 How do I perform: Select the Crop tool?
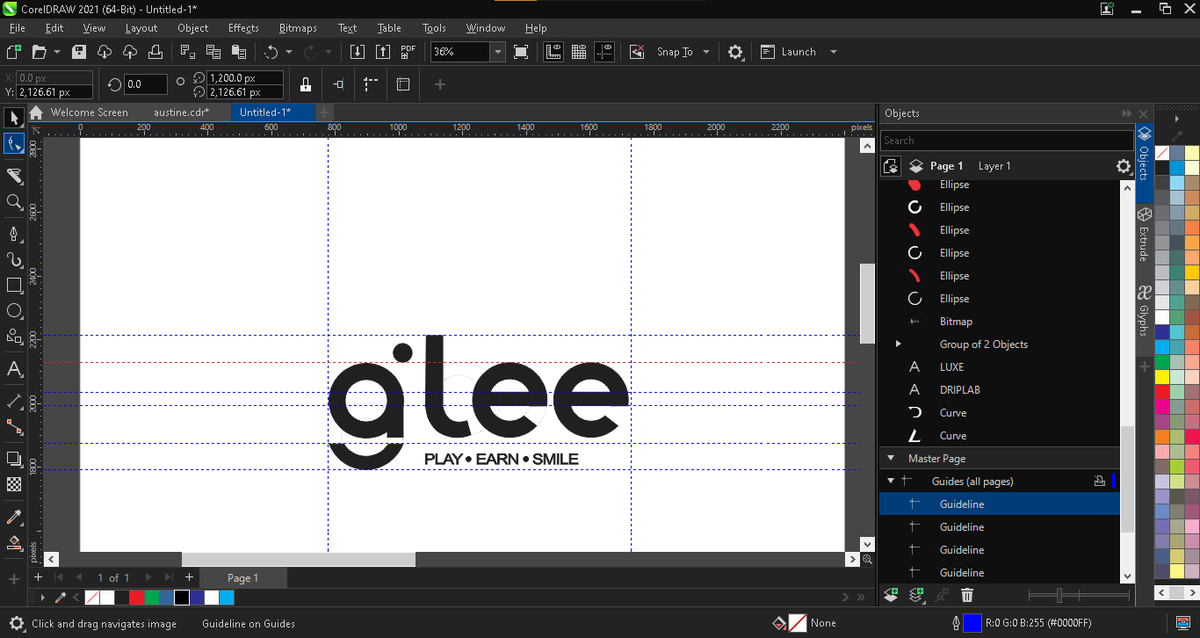pyautogui.click(x=14, y=176)
